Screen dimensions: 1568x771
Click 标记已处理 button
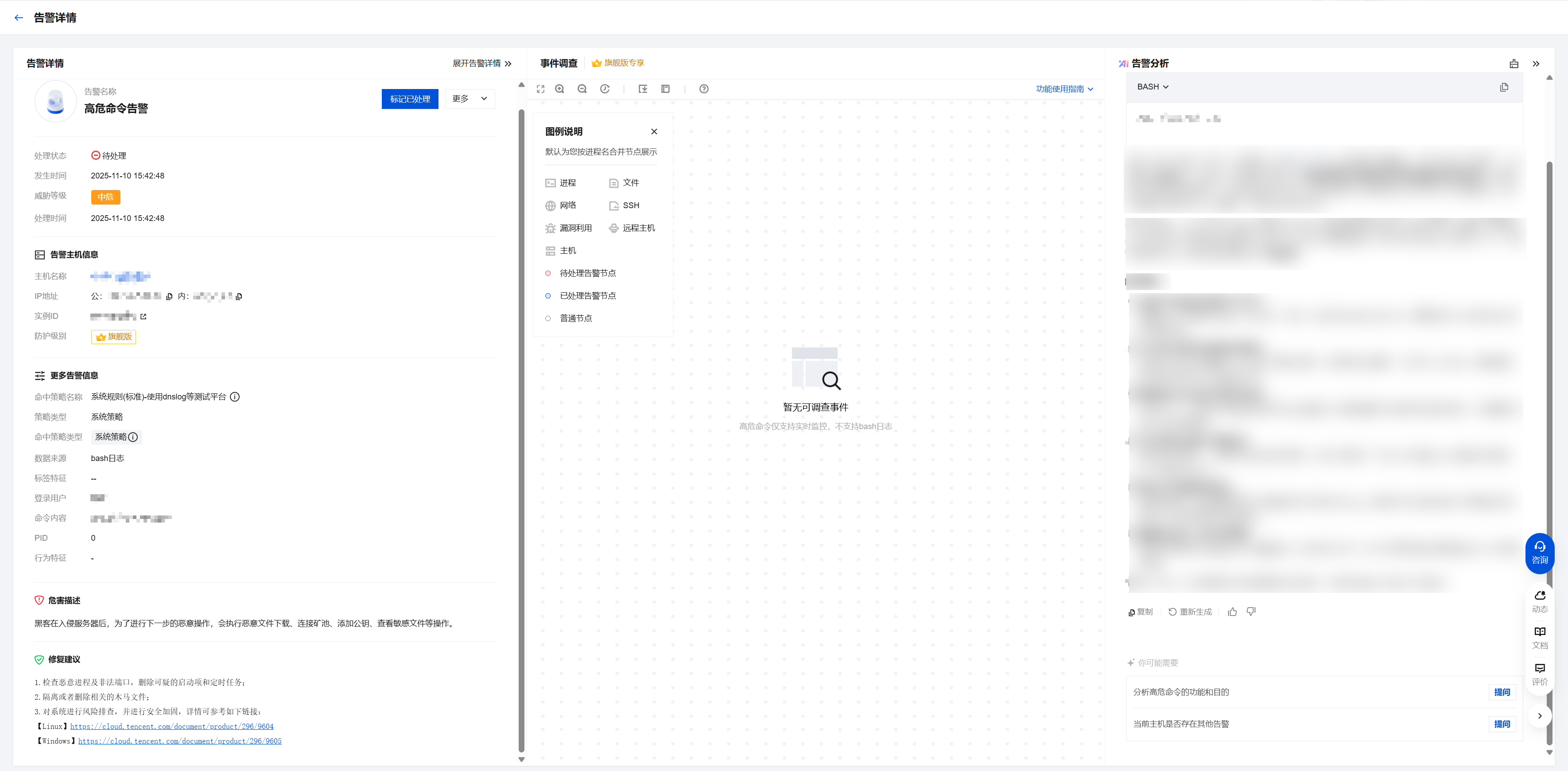pos(410,99)
